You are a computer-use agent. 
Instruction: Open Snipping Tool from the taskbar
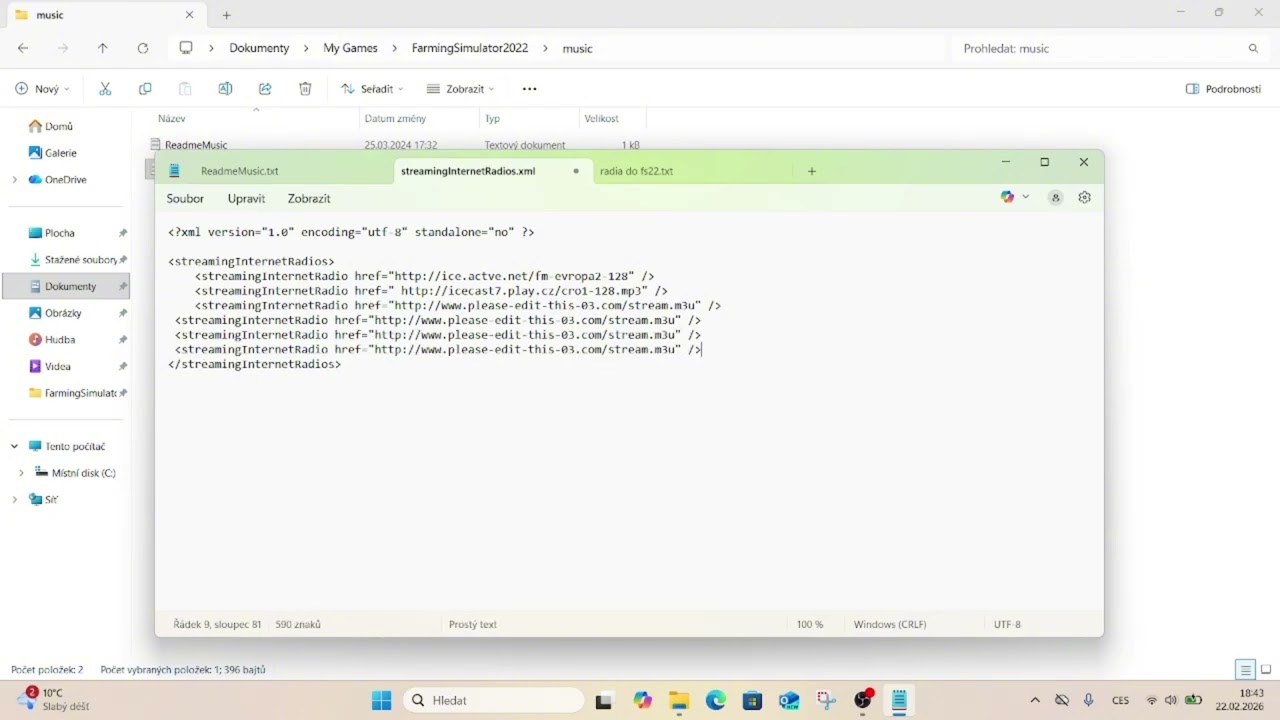click(x=826, y=701)
